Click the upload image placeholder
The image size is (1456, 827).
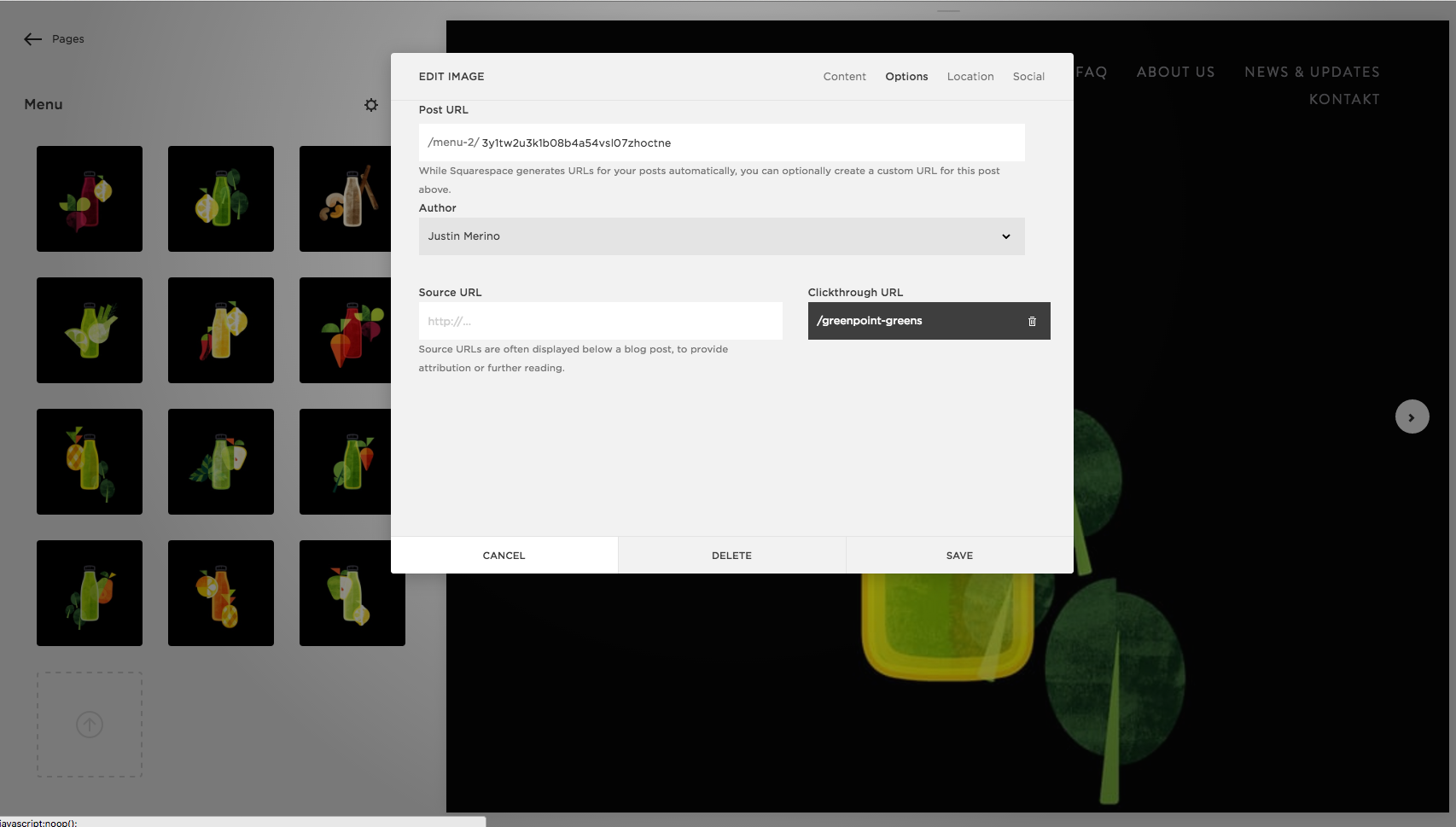click(90, 725)
